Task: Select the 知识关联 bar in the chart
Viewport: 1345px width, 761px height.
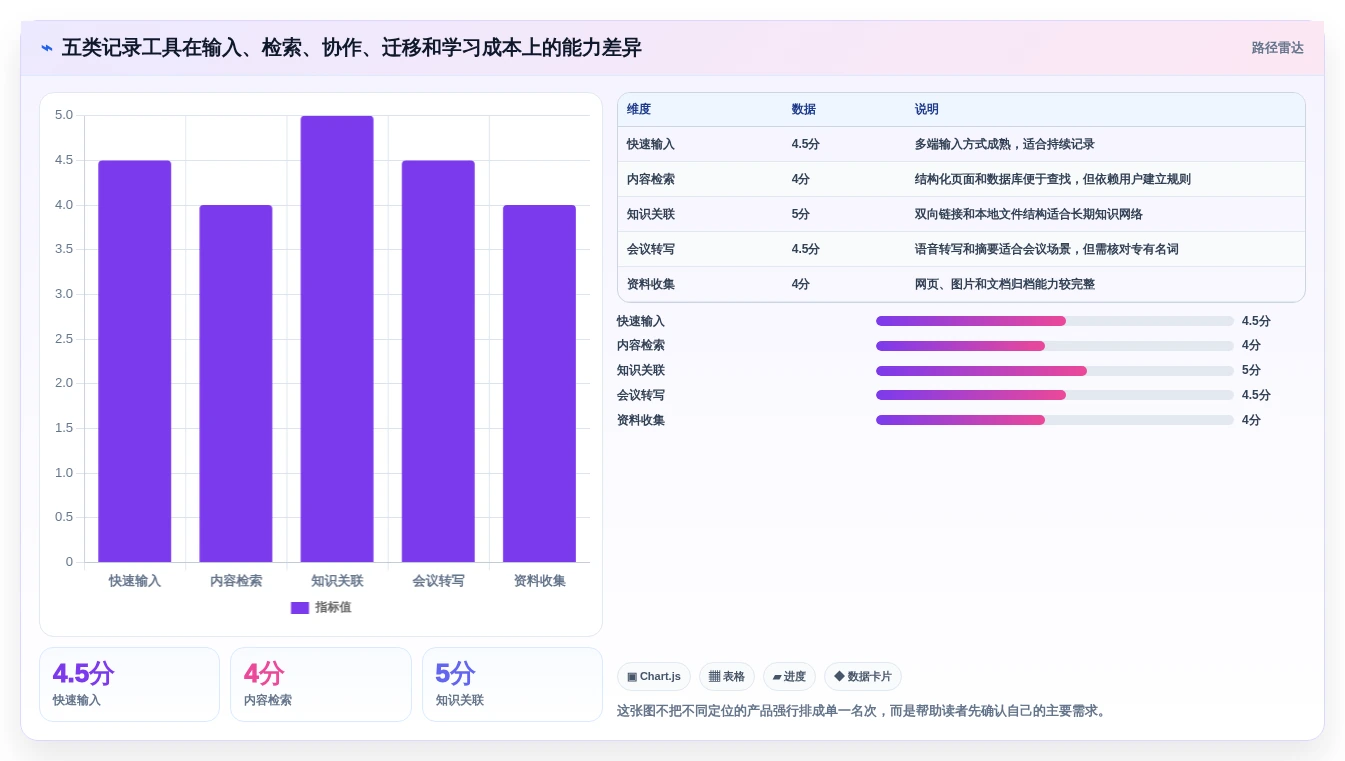Action: tap(337, 339)
